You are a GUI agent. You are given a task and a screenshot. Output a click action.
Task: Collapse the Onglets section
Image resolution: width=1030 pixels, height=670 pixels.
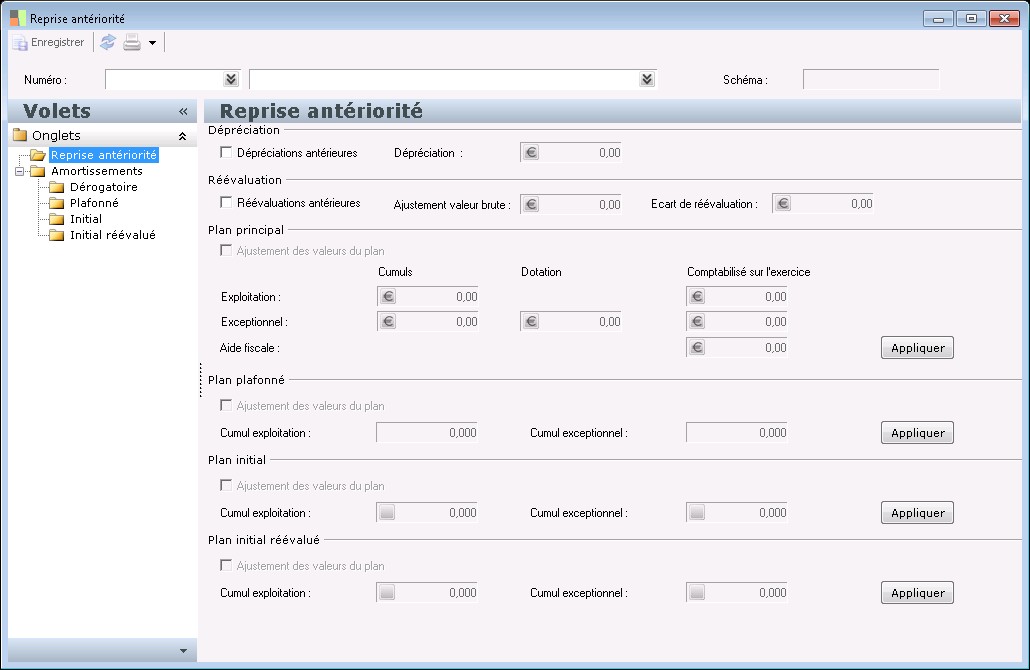click(183, 136)
